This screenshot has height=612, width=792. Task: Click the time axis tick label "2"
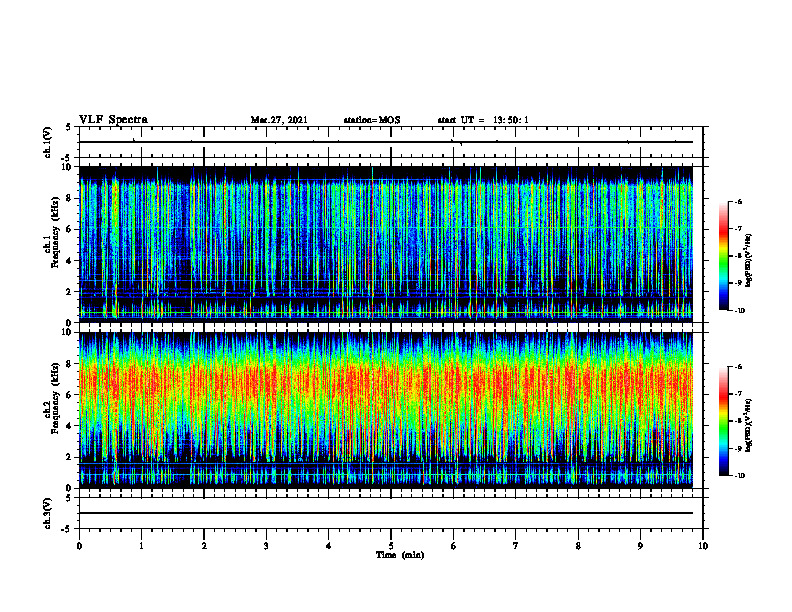pos(204,546)
